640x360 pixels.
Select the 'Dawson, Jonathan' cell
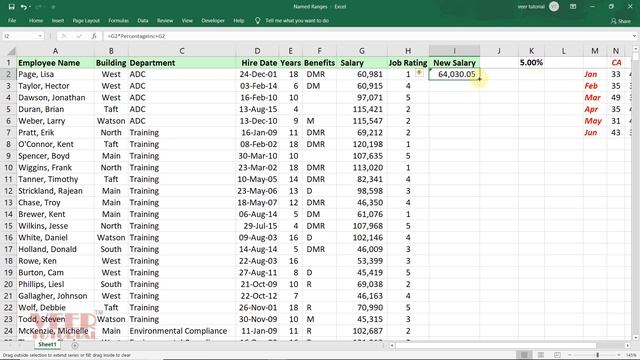coord(55,98)
